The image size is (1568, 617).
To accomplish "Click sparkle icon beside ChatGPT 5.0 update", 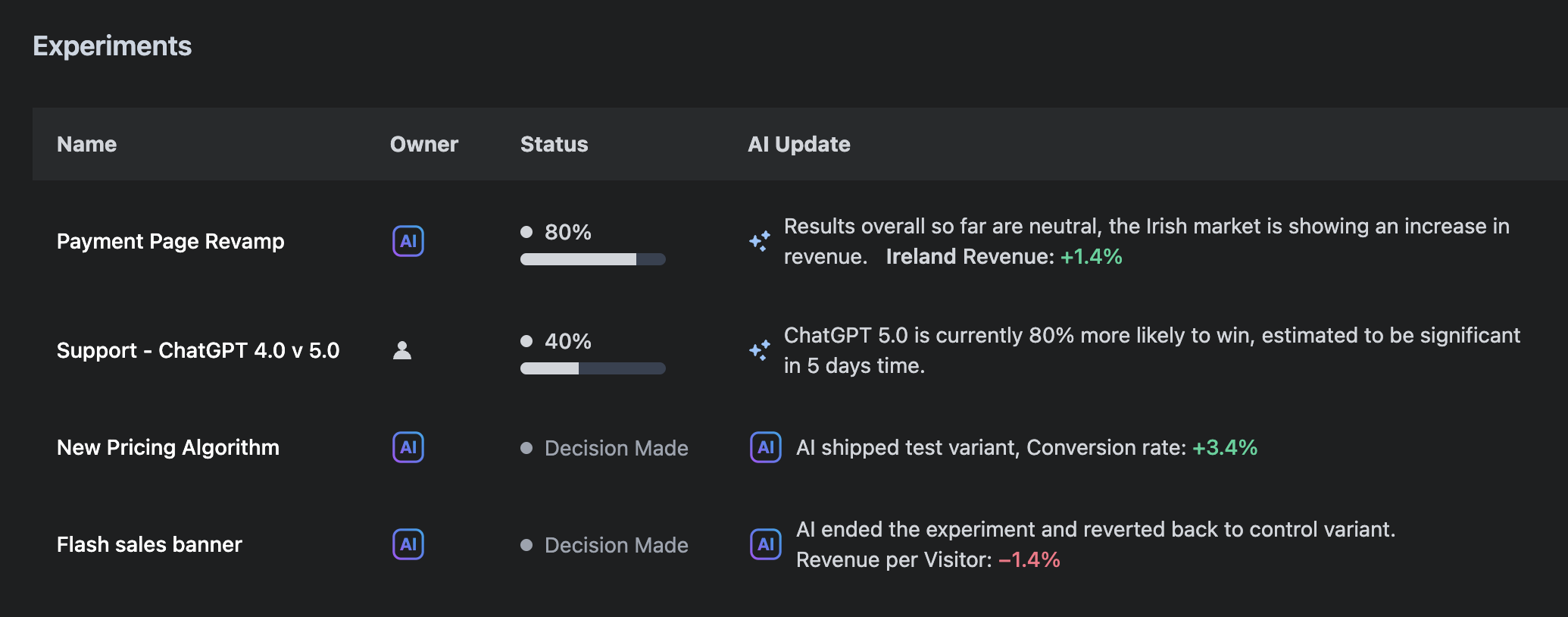I will click(x=759, y=350).
